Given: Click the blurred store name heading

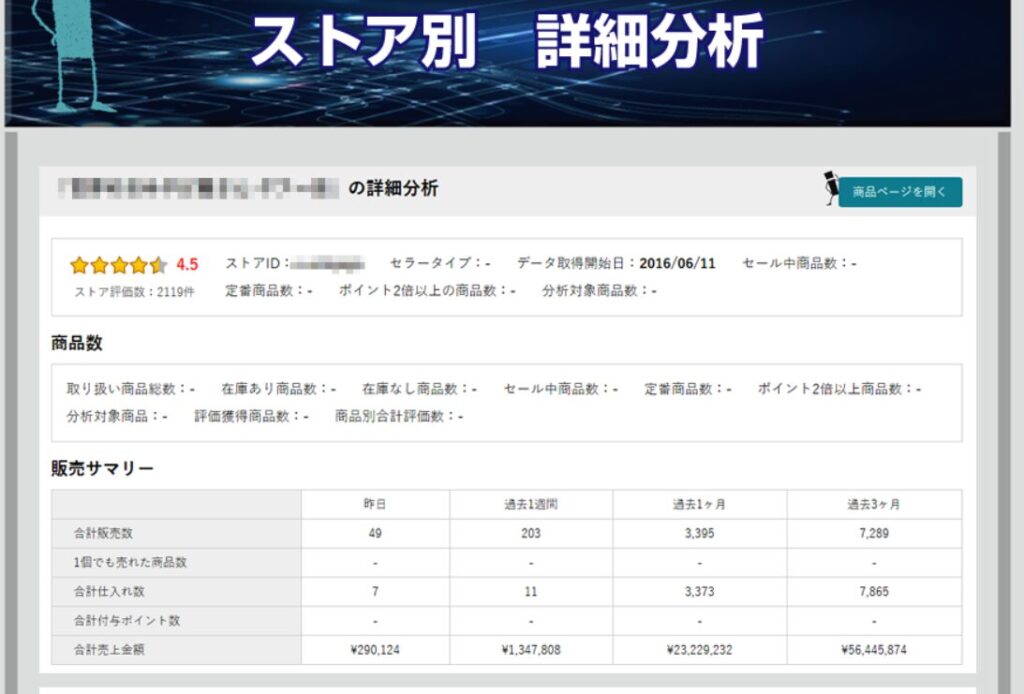Looking at the screenshot, I should point(198,188).
